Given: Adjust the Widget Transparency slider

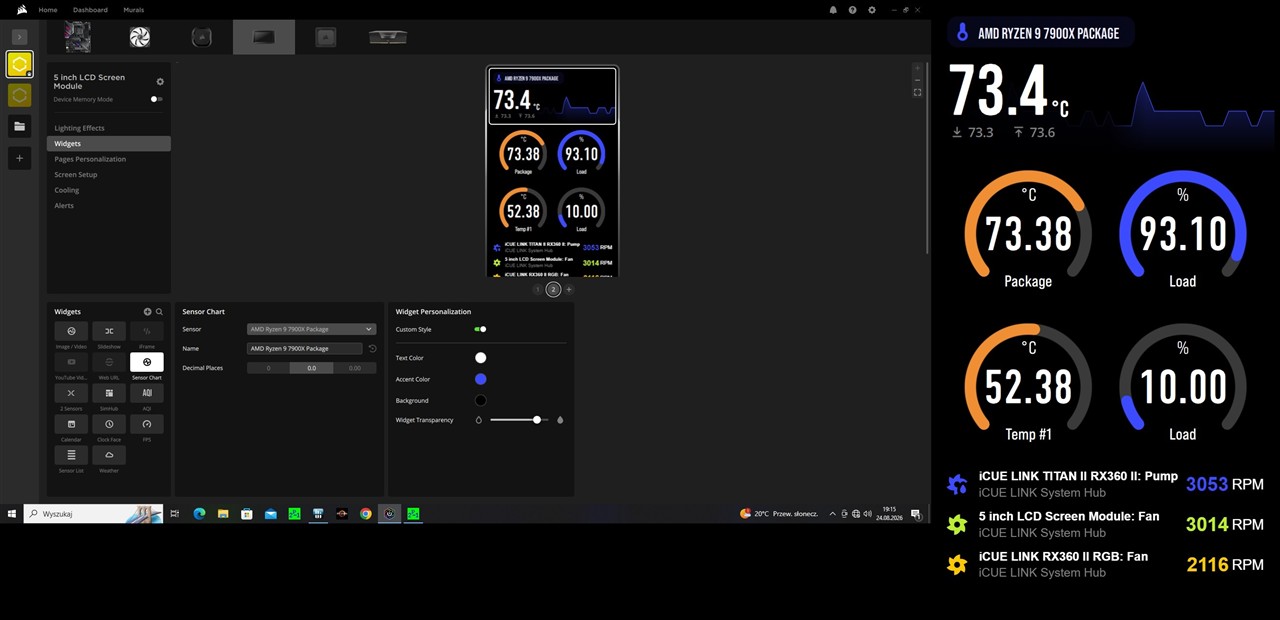Looking at the screenshot, I should 518,420.
